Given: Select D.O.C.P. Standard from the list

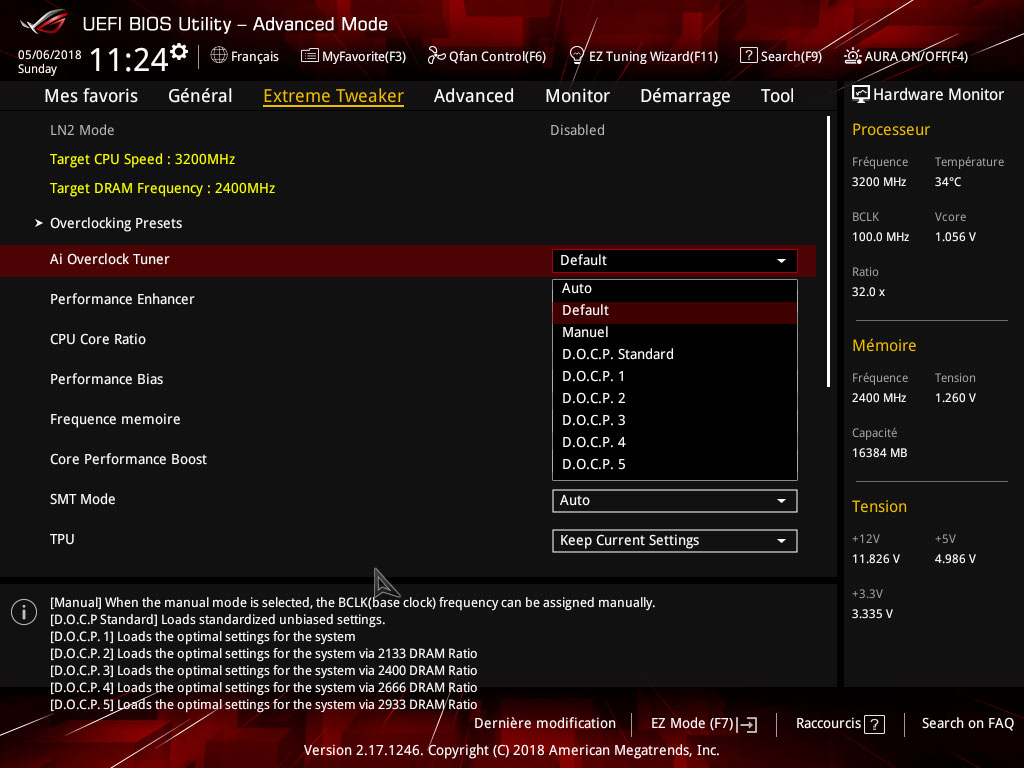Looking at the screenshot, I should pos(618,354).
